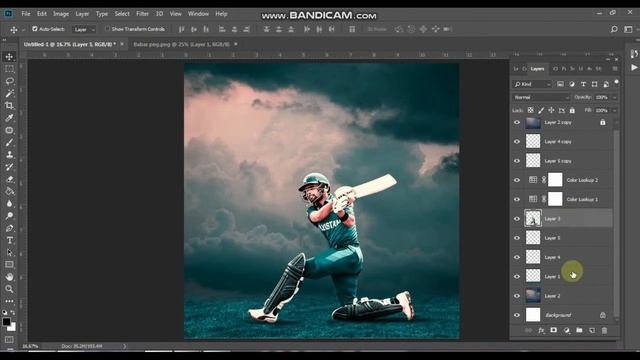Click the Layers panel tab
Screen dimensions: 640x360
coord(537,69)
